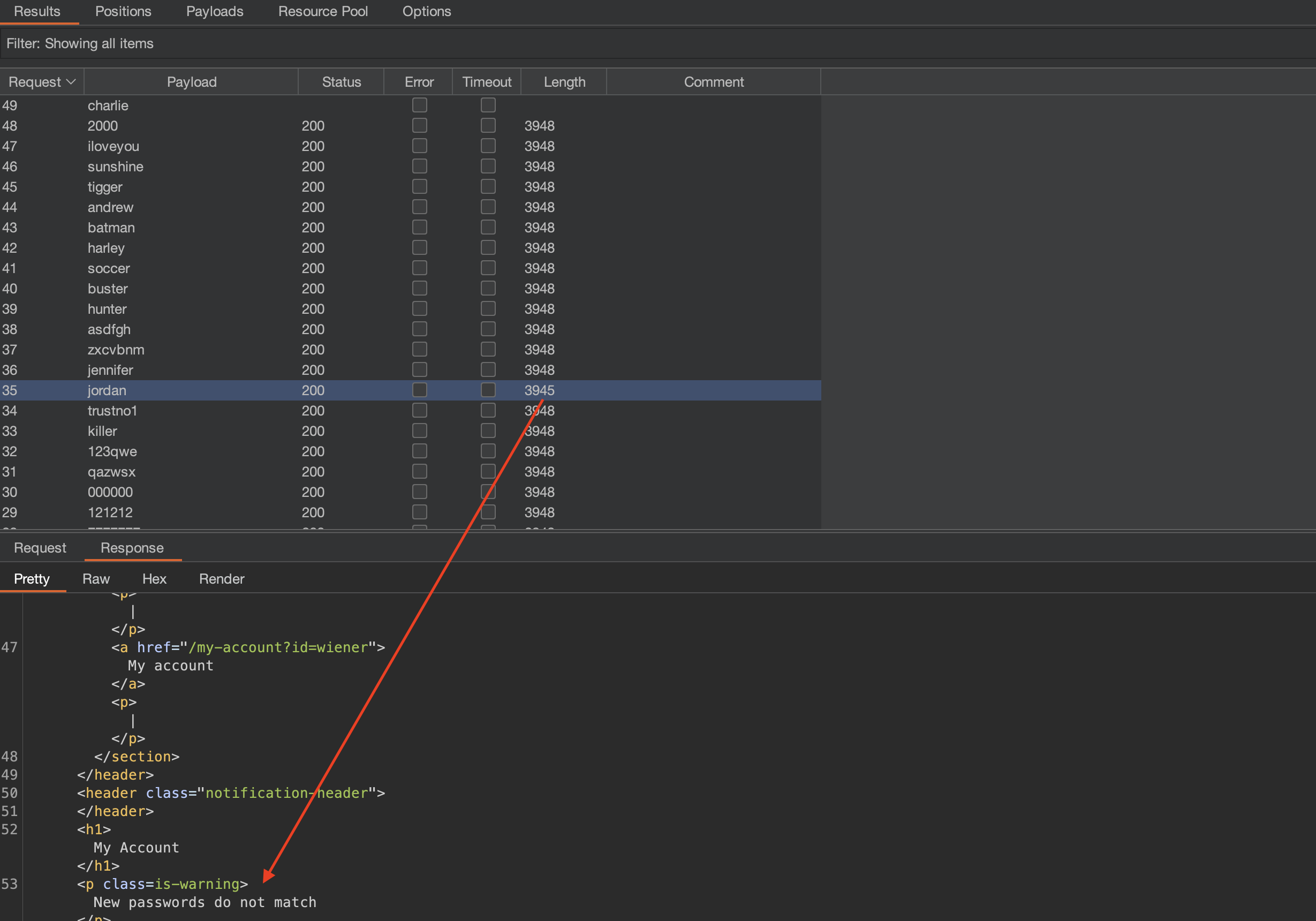Select the result row with payload trustno1
1316x921 pixels.
click(x=112, y=411)
